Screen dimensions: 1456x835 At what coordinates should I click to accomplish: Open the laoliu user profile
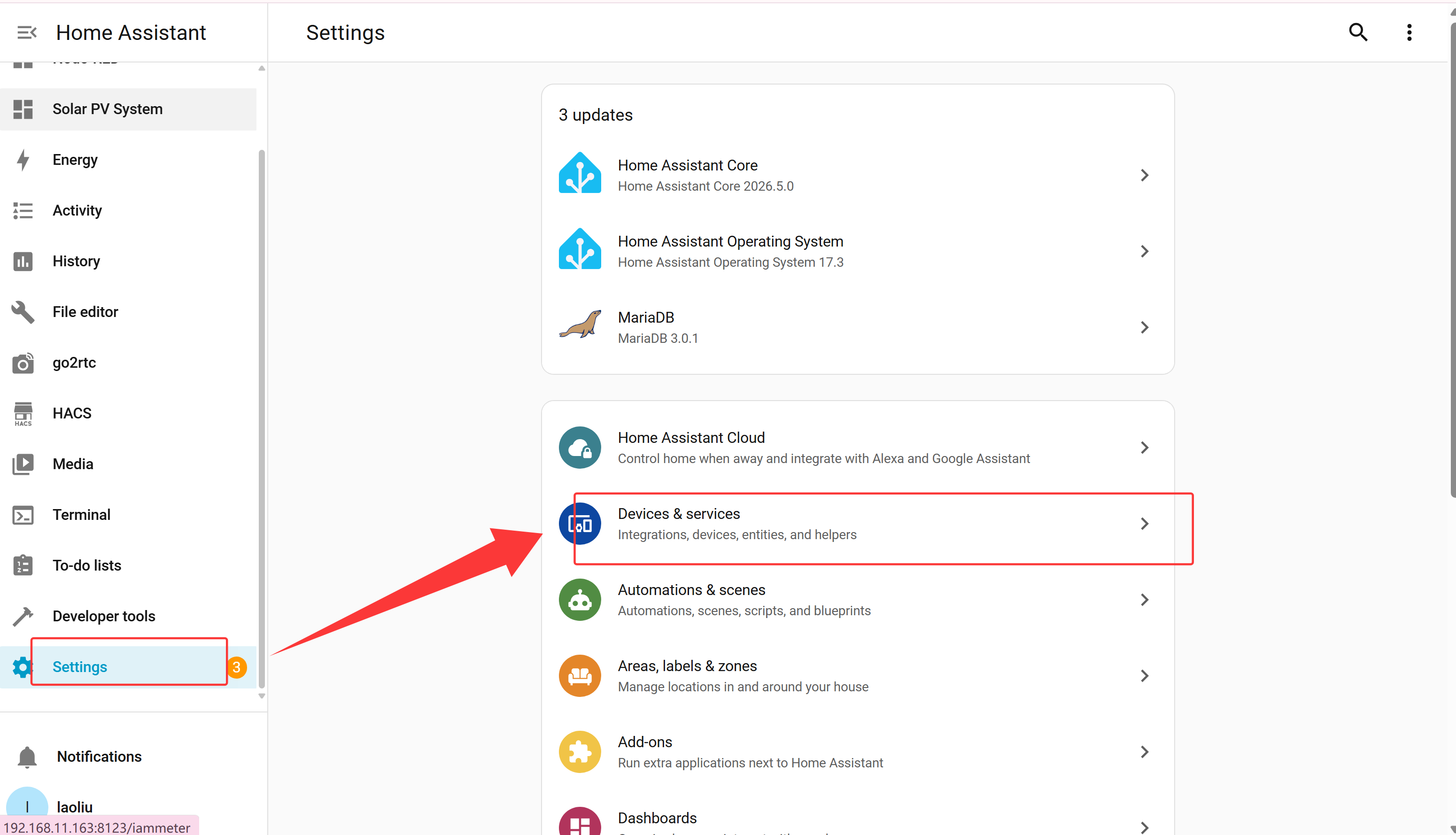[x=128, y=807]
